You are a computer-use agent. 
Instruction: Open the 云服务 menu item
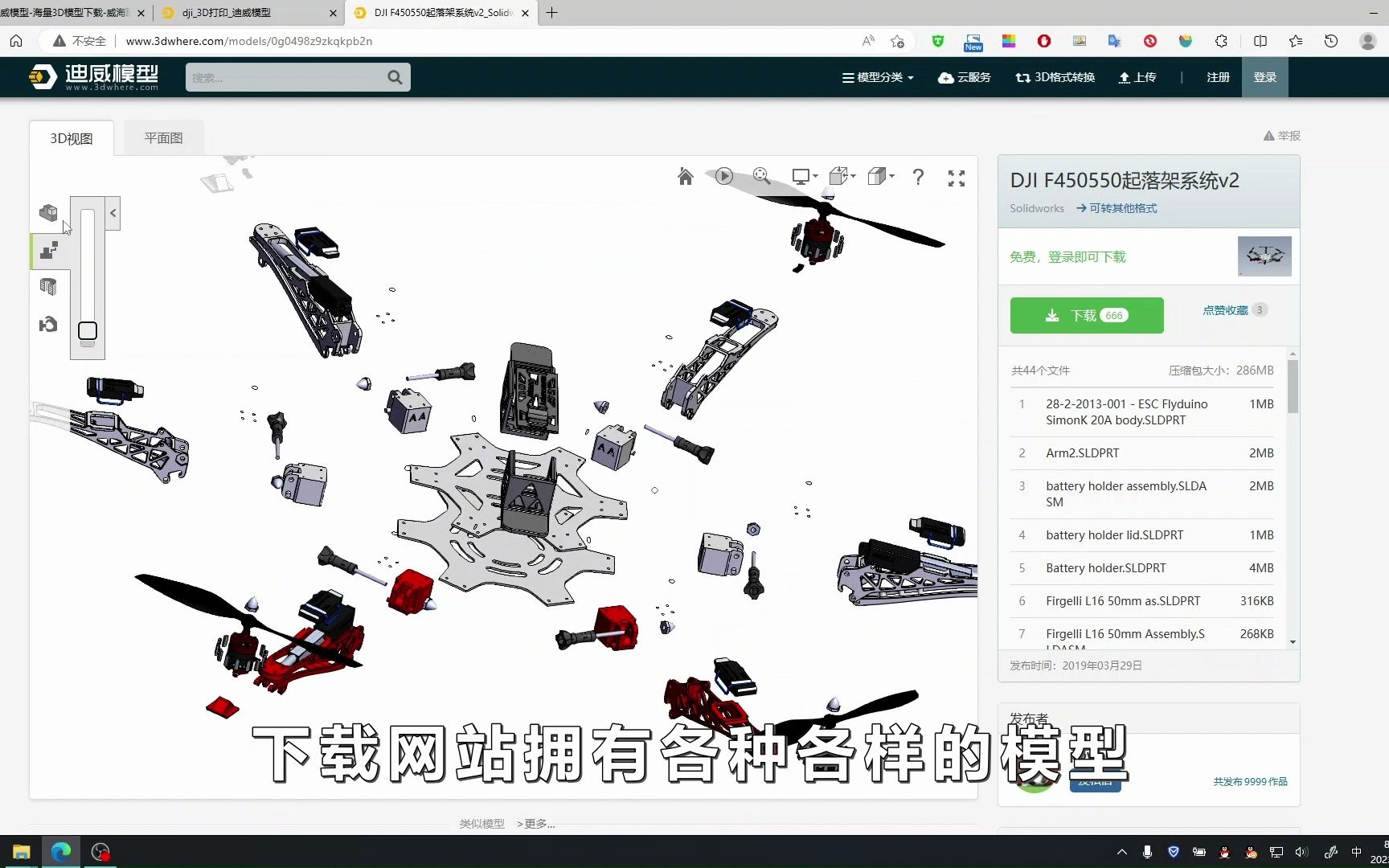(965, 77)
